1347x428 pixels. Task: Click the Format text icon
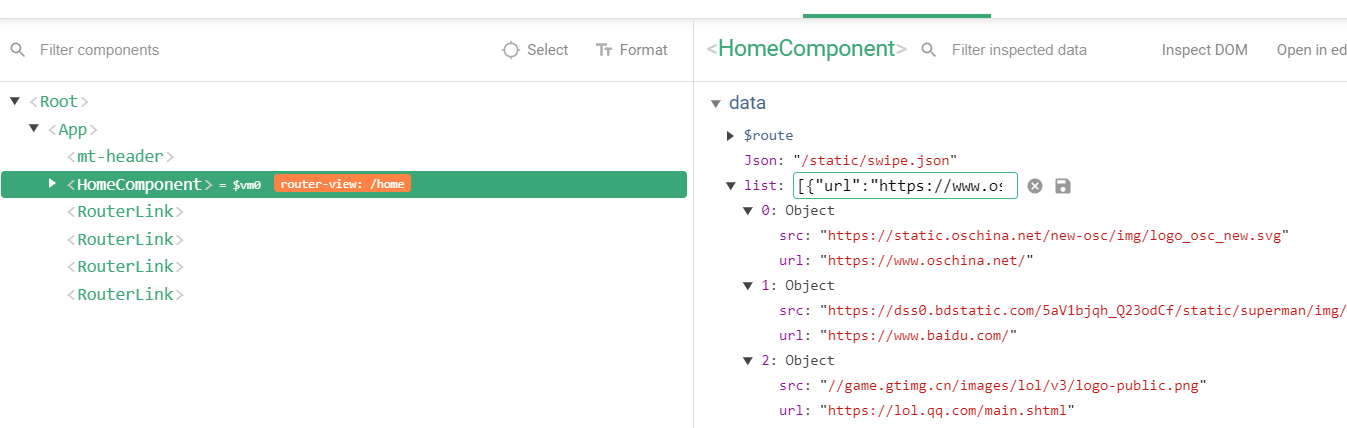click(x=603, y=50)
